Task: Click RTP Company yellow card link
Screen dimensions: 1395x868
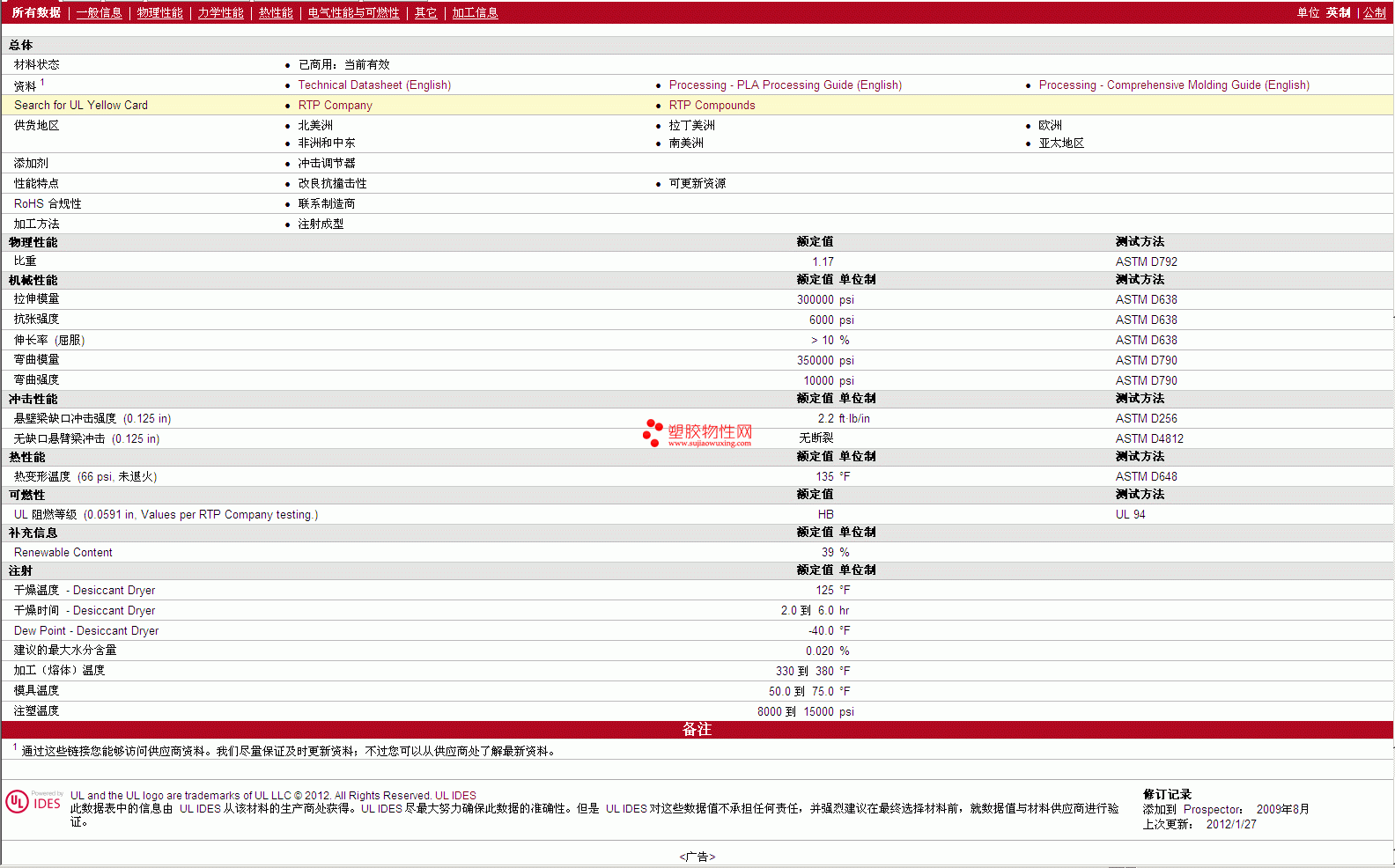Action: (x=335, y=106)
